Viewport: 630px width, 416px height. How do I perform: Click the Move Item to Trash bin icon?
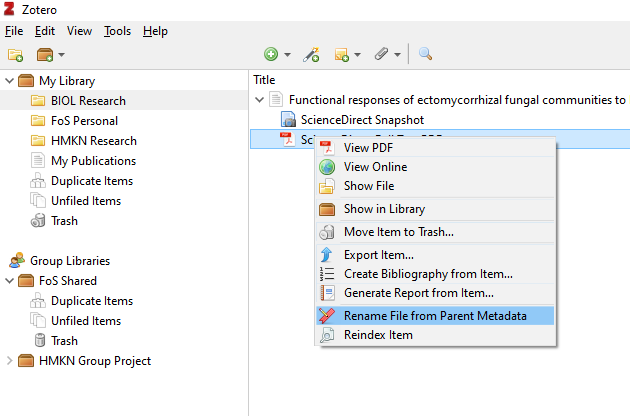[327, 232]
